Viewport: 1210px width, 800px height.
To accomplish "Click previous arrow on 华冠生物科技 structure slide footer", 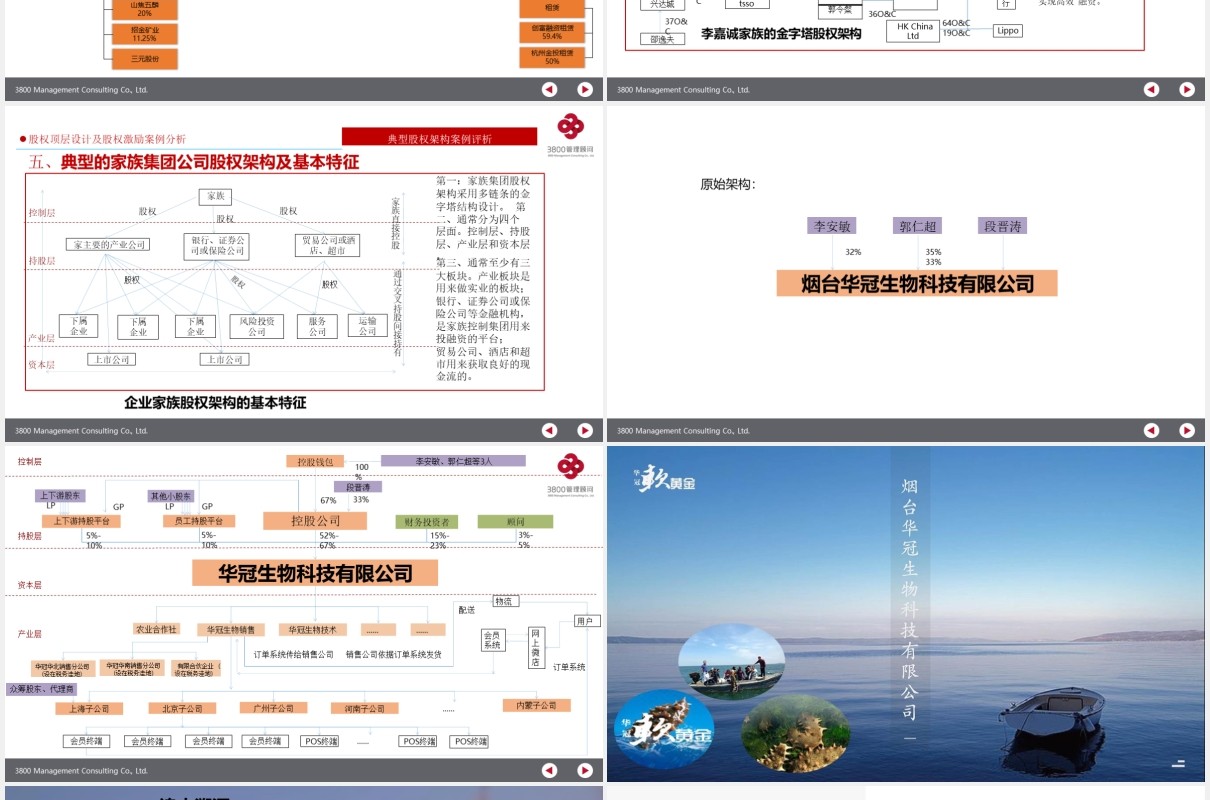I will 549,770.
